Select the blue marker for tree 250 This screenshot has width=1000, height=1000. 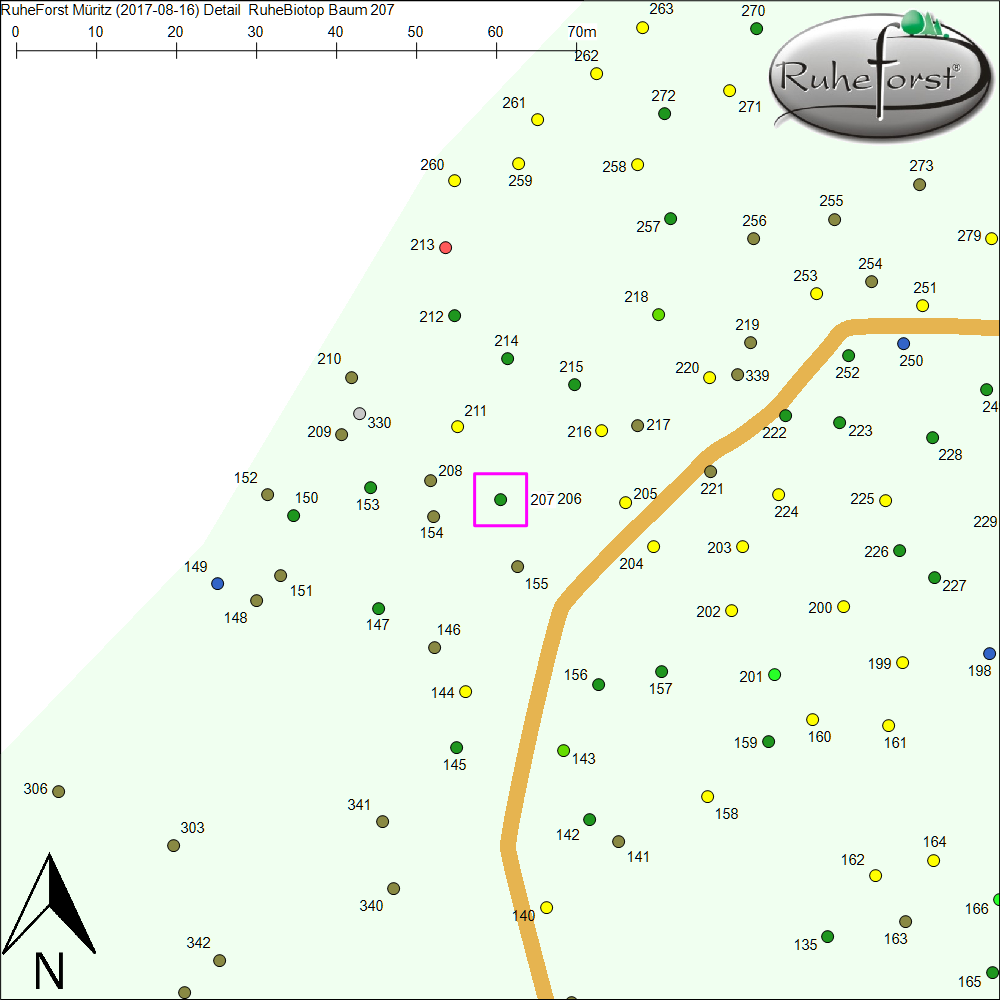pos(904,343)
